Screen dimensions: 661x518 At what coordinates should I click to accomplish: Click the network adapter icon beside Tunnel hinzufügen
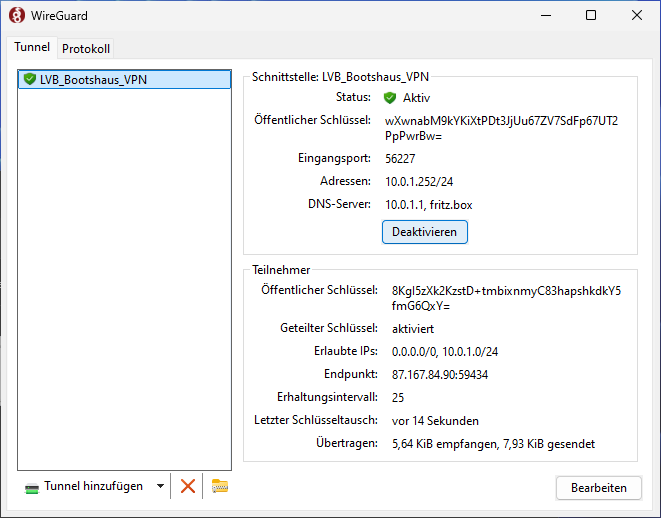pyautogui.click(x=32, y=488)
